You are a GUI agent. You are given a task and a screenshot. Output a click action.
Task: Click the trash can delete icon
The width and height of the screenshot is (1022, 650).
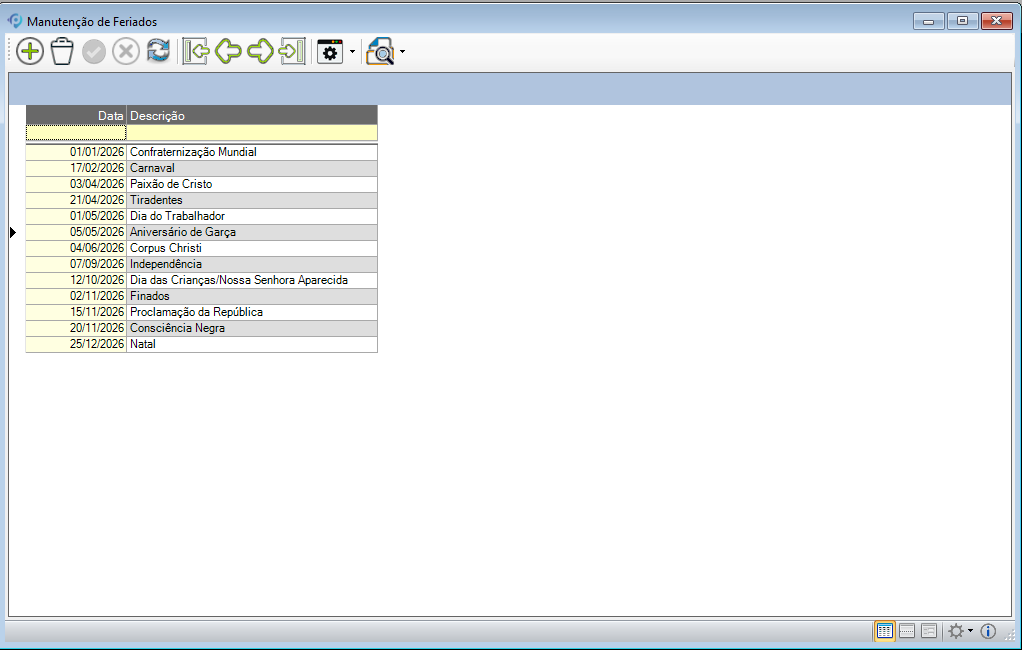click(62, 52)
